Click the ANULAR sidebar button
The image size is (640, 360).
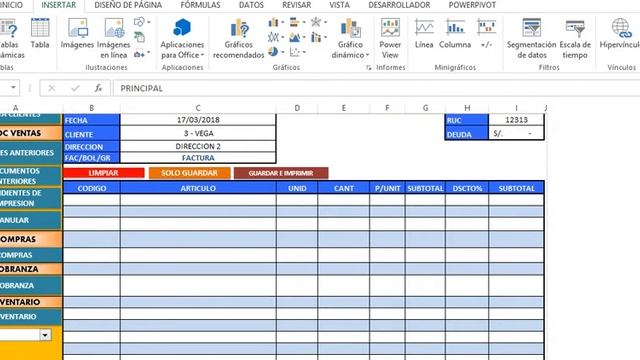tap(31, 220)
